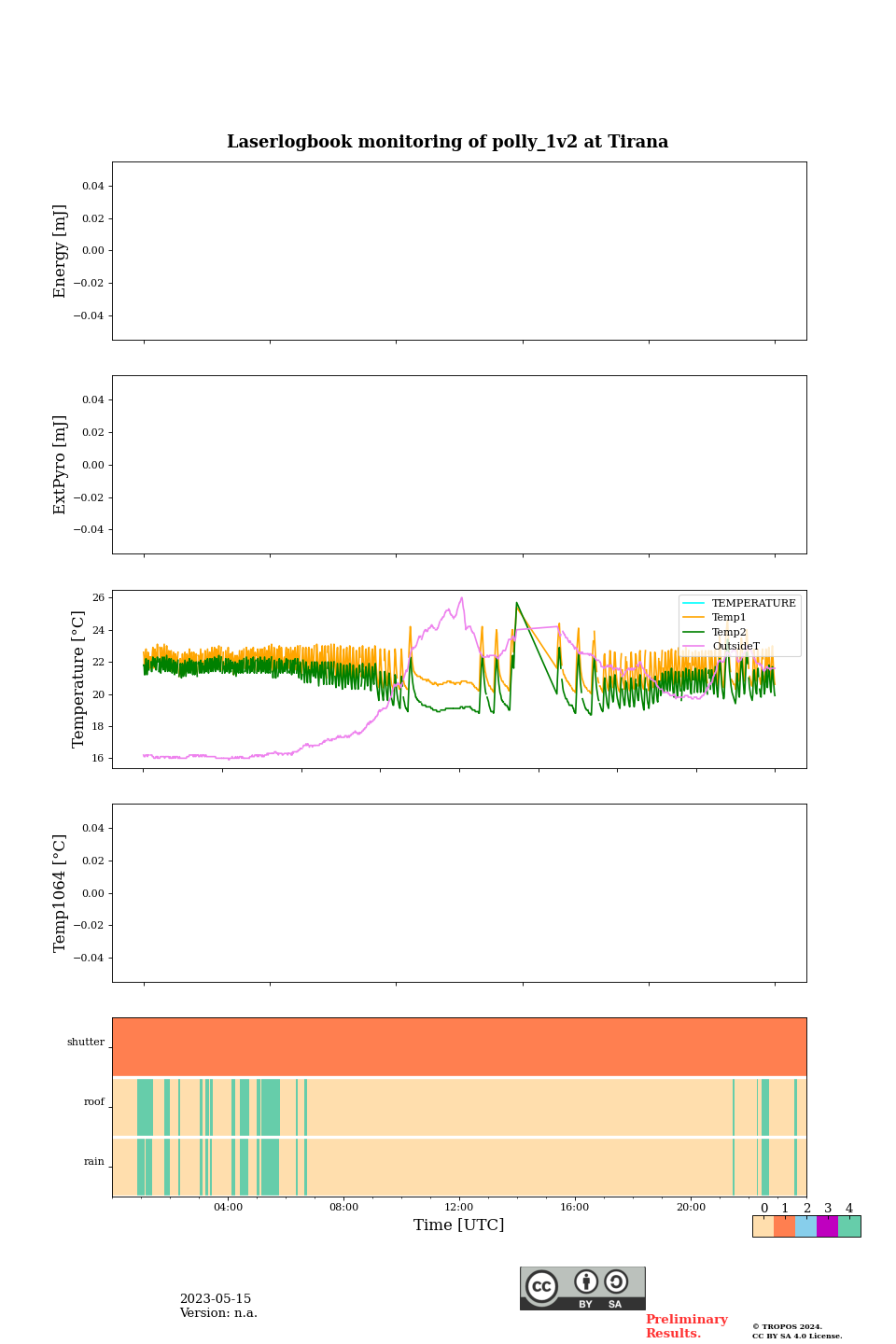The width and height of the screenshot is (896, 1344).
Task: Click the Energy [mJ] axis label
Action: (61, 251)
